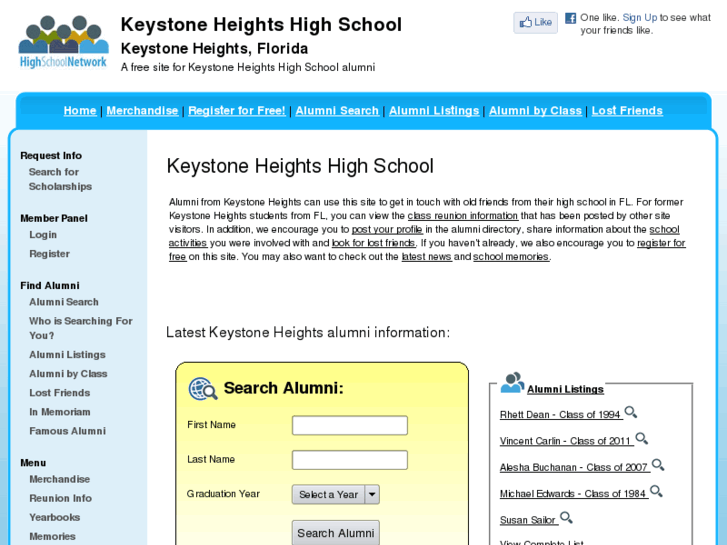Image resolution: width=727 pixels, height=545 pixels.
Task: Open Alumni Search in Find Alumni sidebar
Action: tap(64, 302)
